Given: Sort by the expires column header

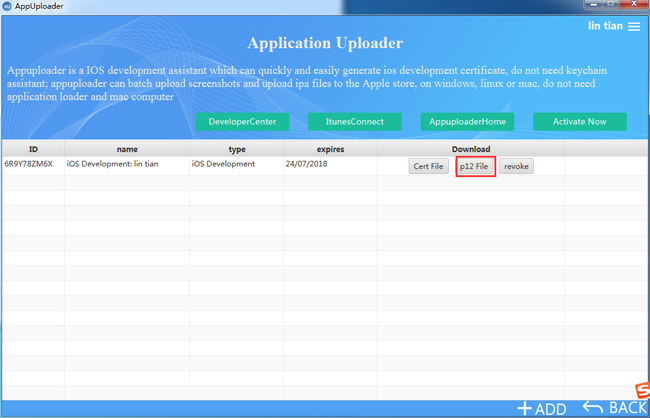Looking at the screenshot, I should [330, 149].
